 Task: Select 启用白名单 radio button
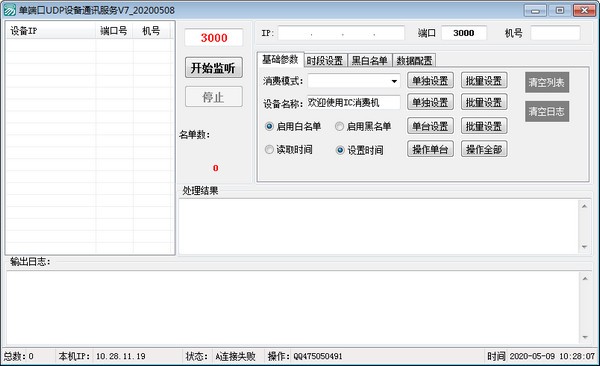tap(269, 126)
